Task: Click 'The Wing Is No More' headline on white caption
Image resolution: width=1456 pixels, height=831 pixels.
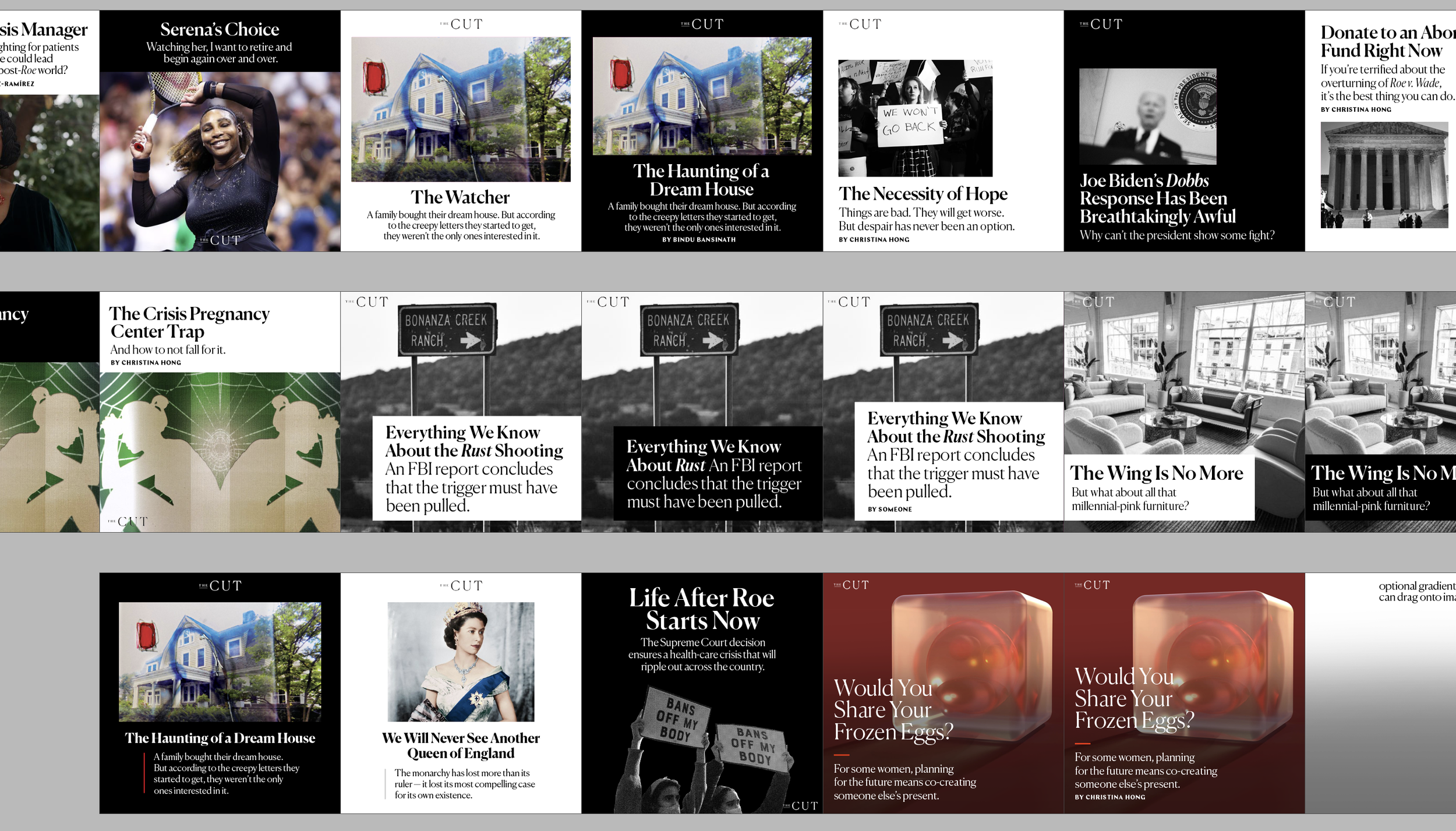Action: (x=1156, y=473)
